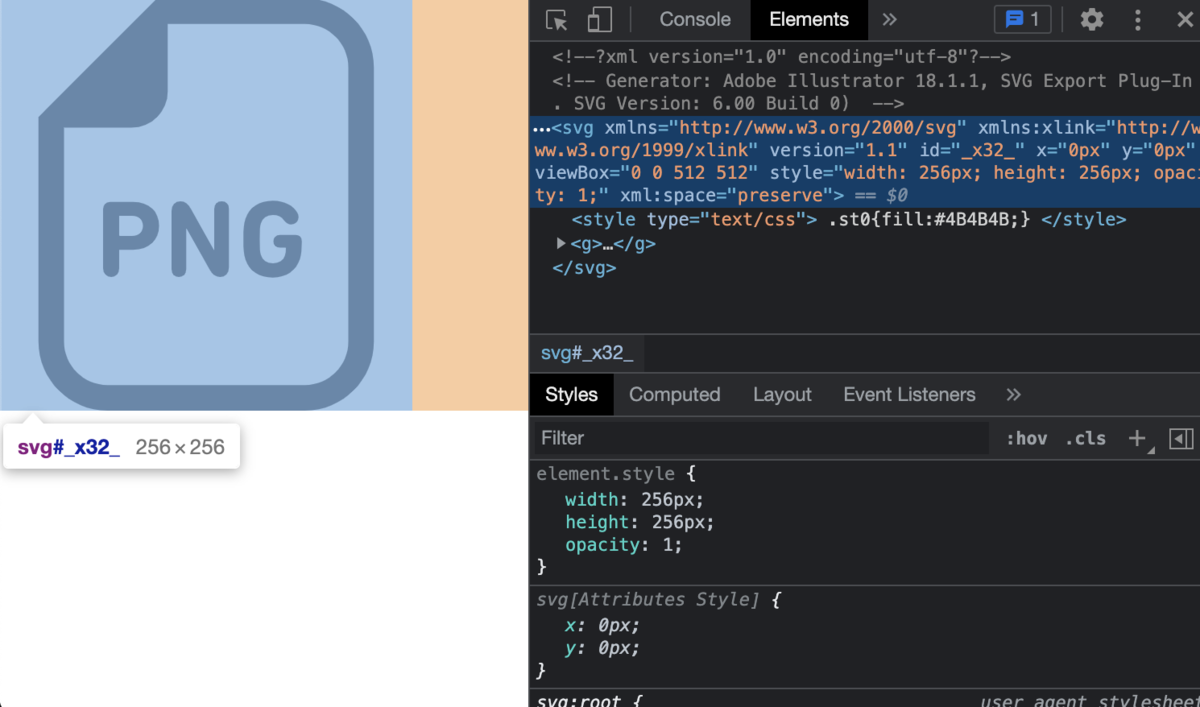Open DevTools settings gear

coord(1092,19)
